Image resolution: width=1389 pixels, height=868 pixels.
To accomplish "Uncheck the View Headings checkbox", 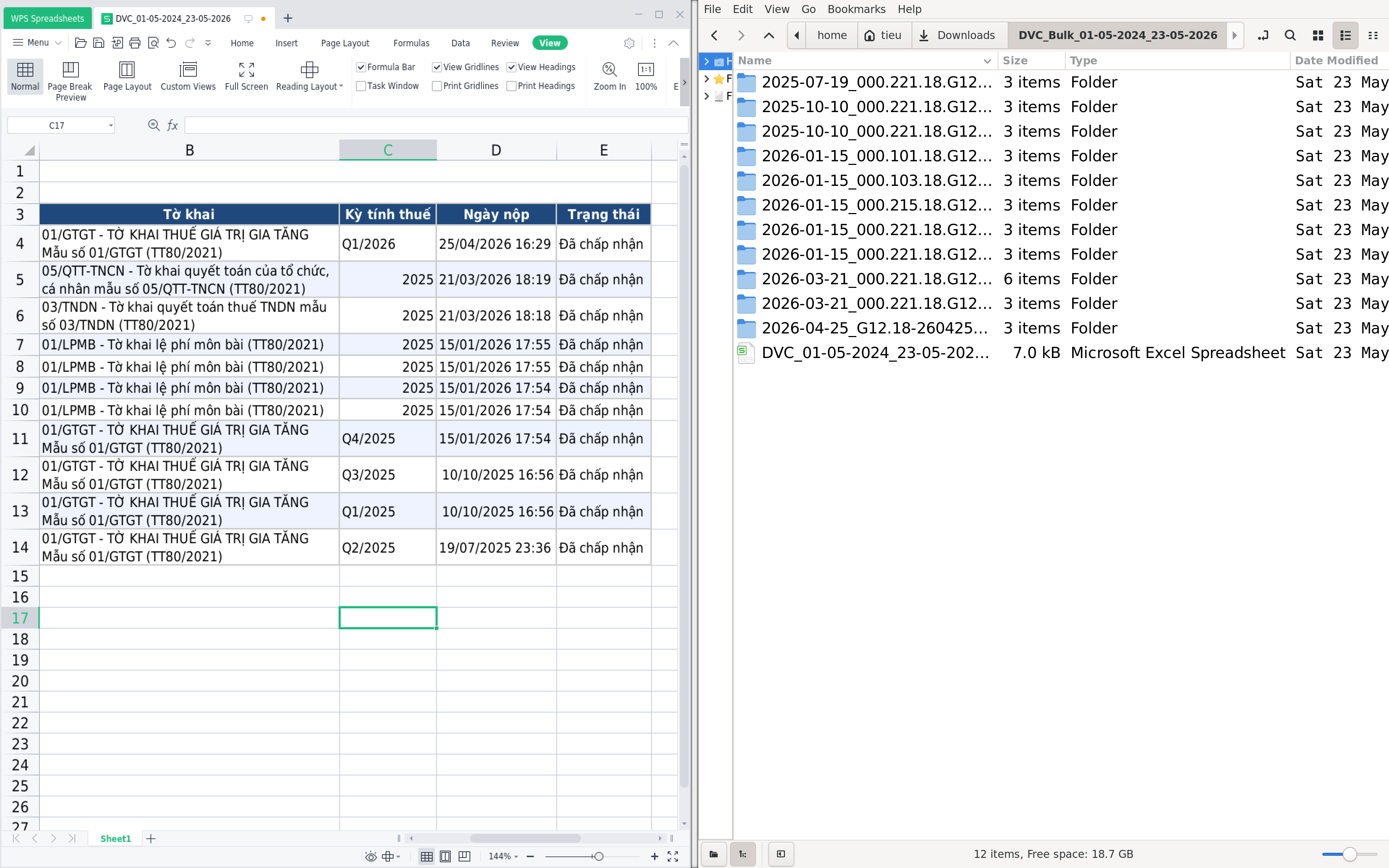I will click(x=511, y=67).
